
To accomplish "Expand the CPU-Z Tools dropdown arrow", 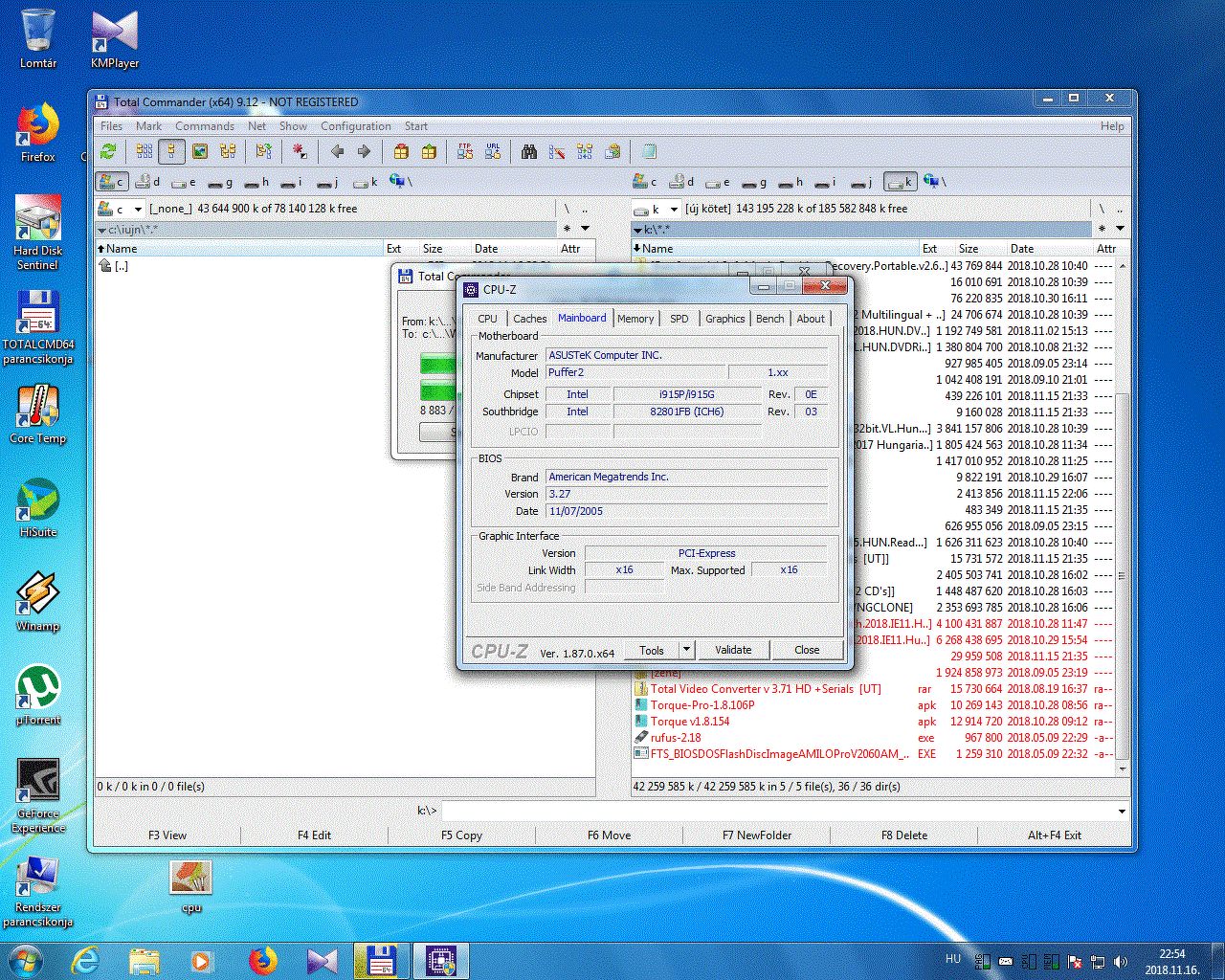I will pyautogui.click(x=686, y=650).
